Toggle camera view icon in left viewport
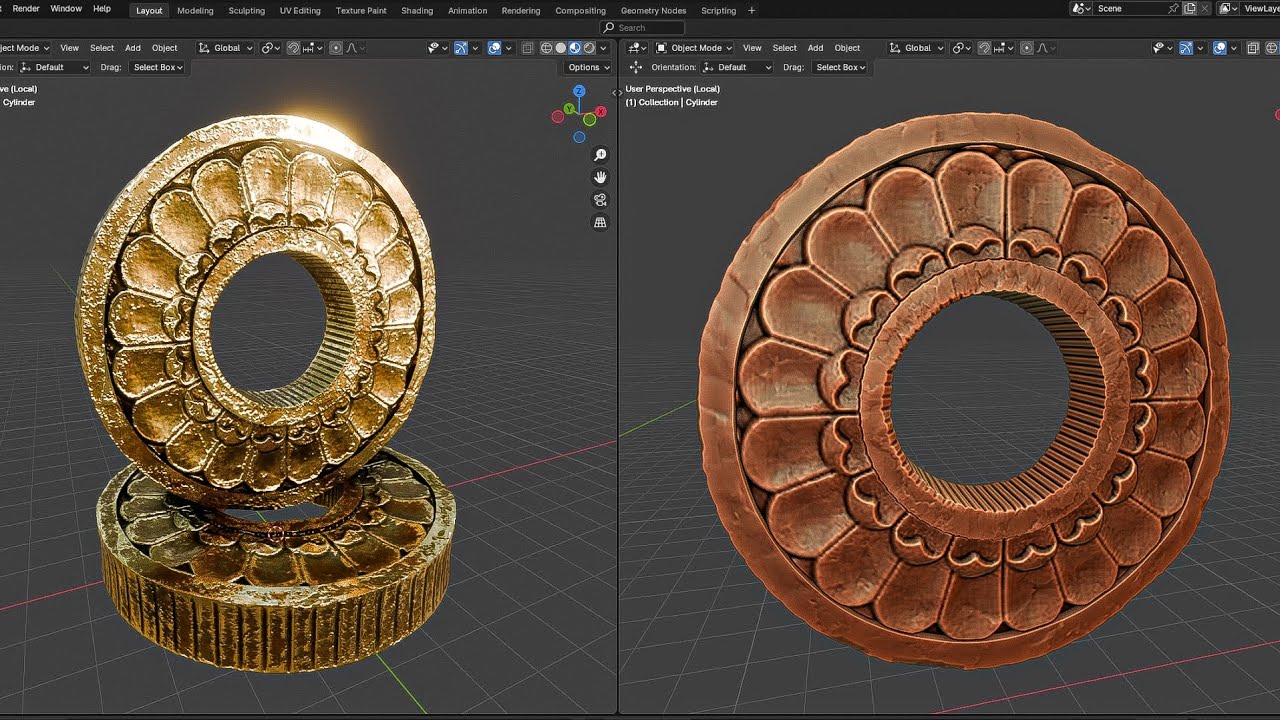The height and width of the screenshot is (720, 1280). click(600, 200)
